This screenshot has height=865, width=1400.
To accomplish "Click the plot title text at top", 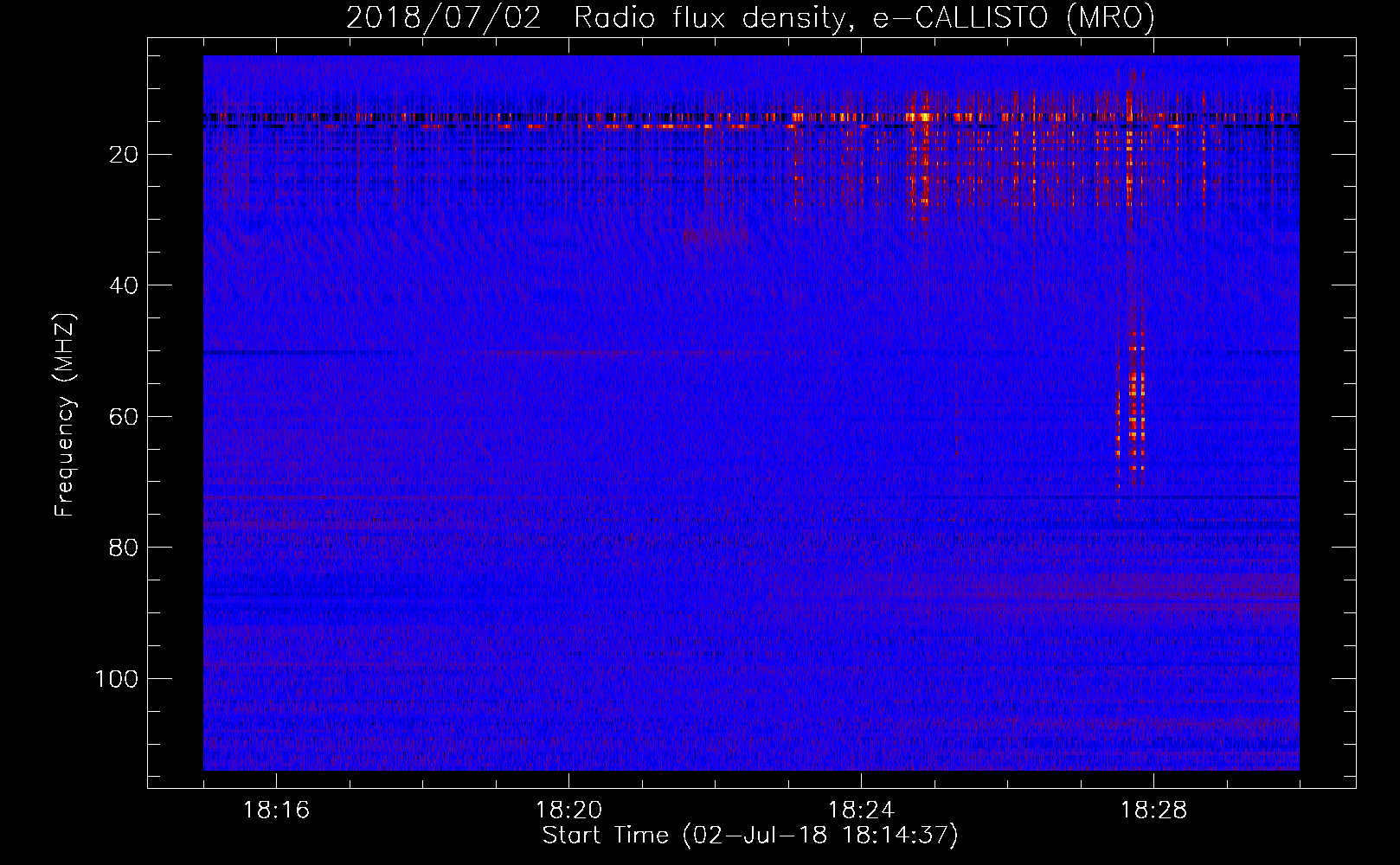I will (750, 18).
